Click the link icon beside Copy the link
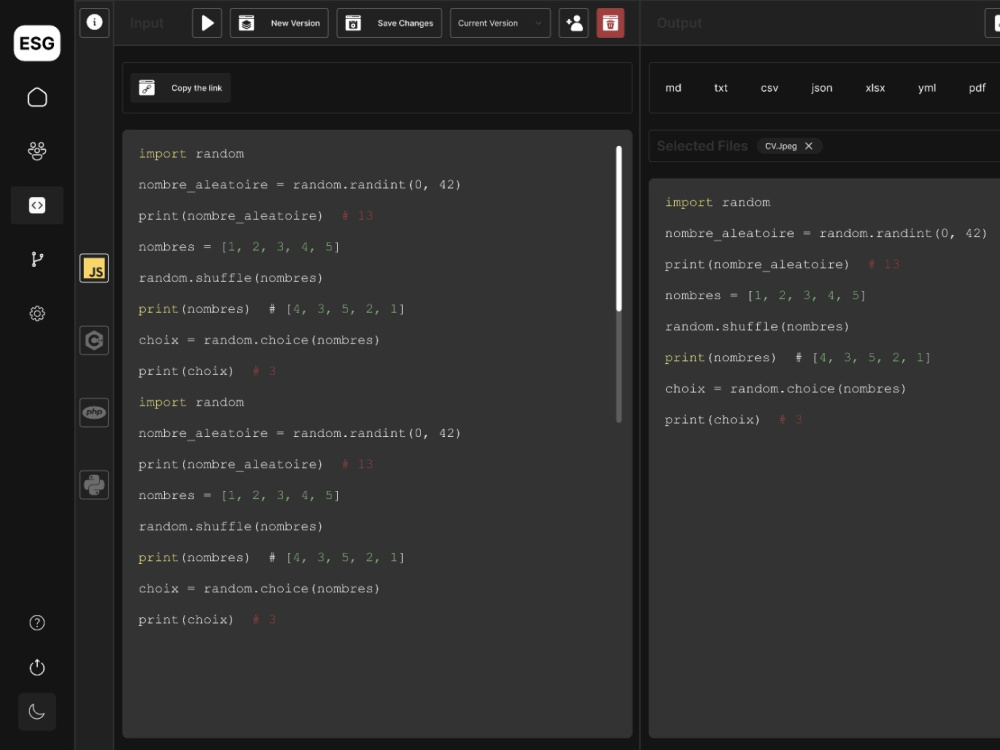This screenshot has width=1000, height=750. coord(147,88)
